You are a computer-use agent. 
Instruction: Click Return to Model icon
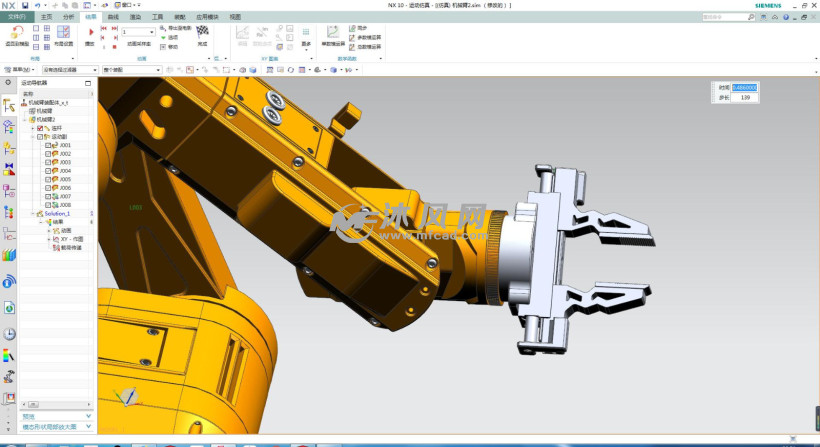point(16,33)
